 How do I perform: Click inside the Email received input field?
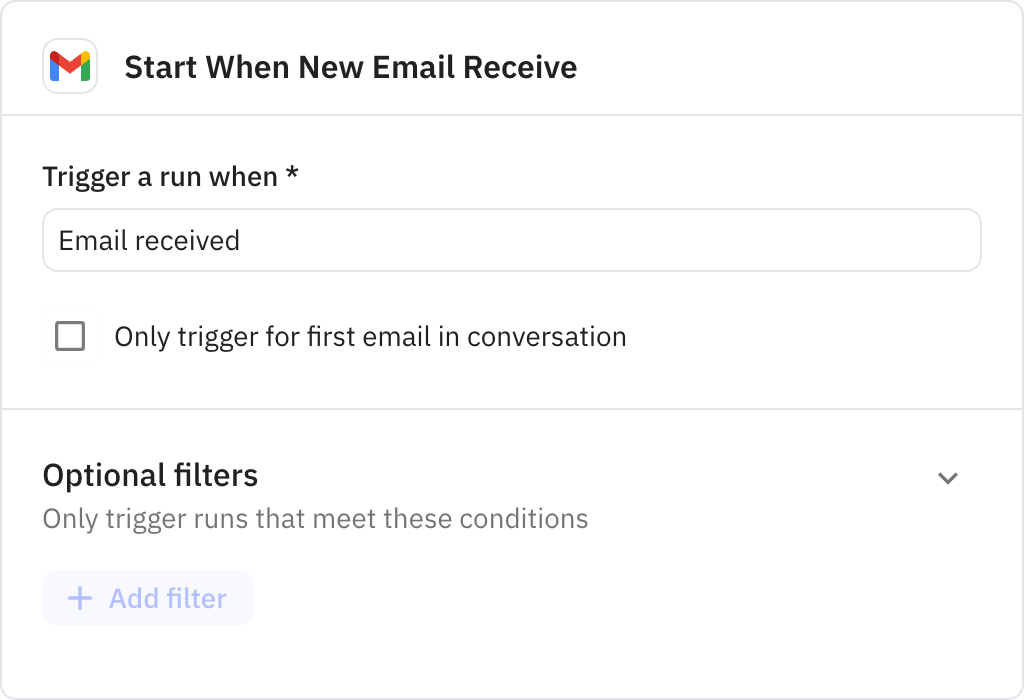(512, 240)
